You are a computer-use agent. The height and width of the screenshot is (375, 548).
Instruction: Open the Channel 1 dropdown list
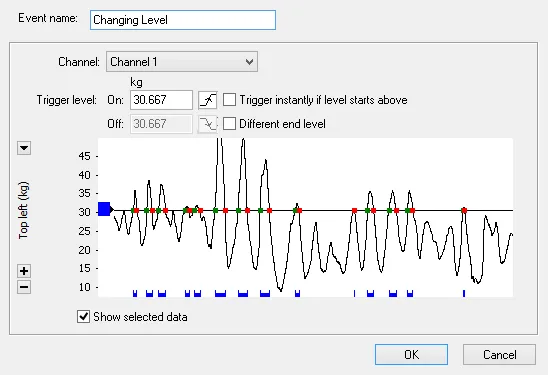coord(182,62)
